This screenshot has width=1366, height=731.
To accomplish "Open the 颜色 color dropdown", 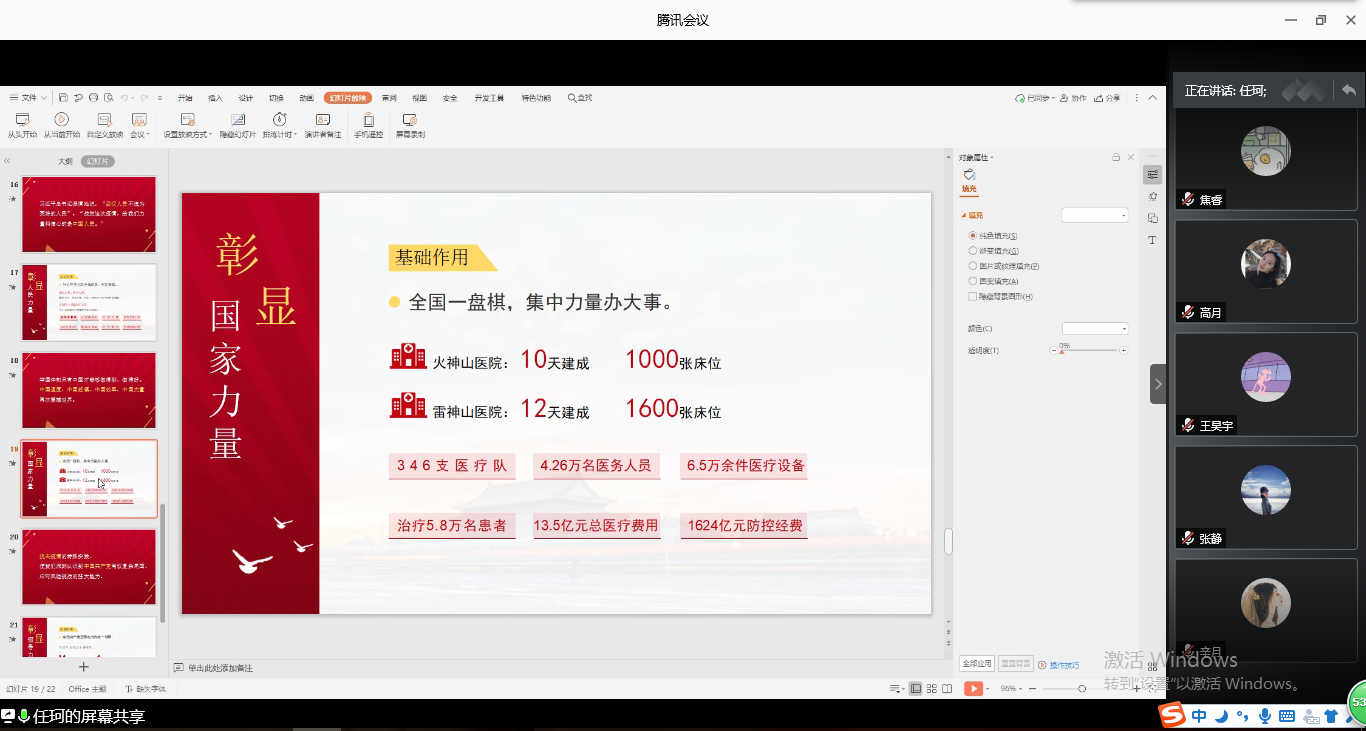I will [x=1095, y=329].
